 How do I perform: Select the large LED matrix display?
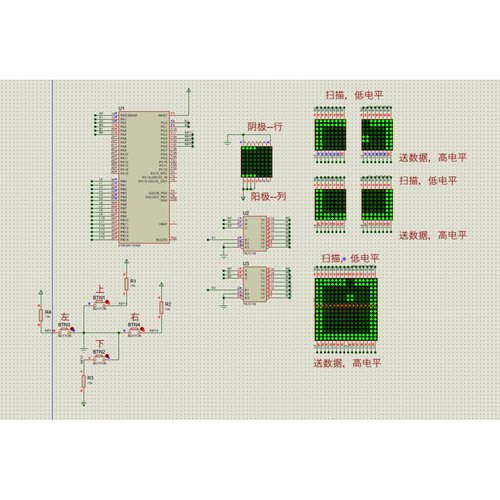(346, 309)
